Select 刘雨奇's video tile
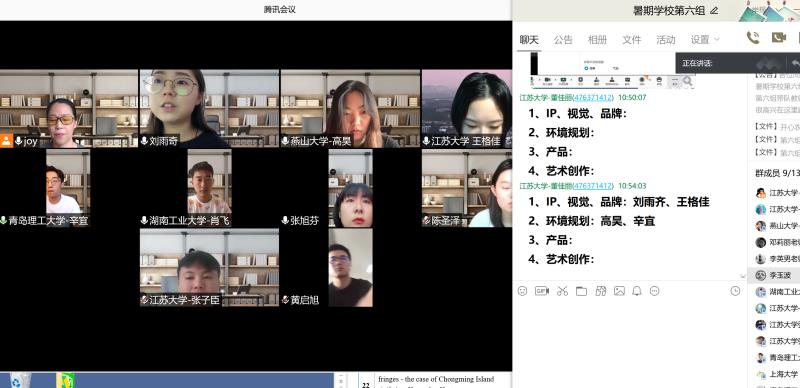 pos(209,109)
